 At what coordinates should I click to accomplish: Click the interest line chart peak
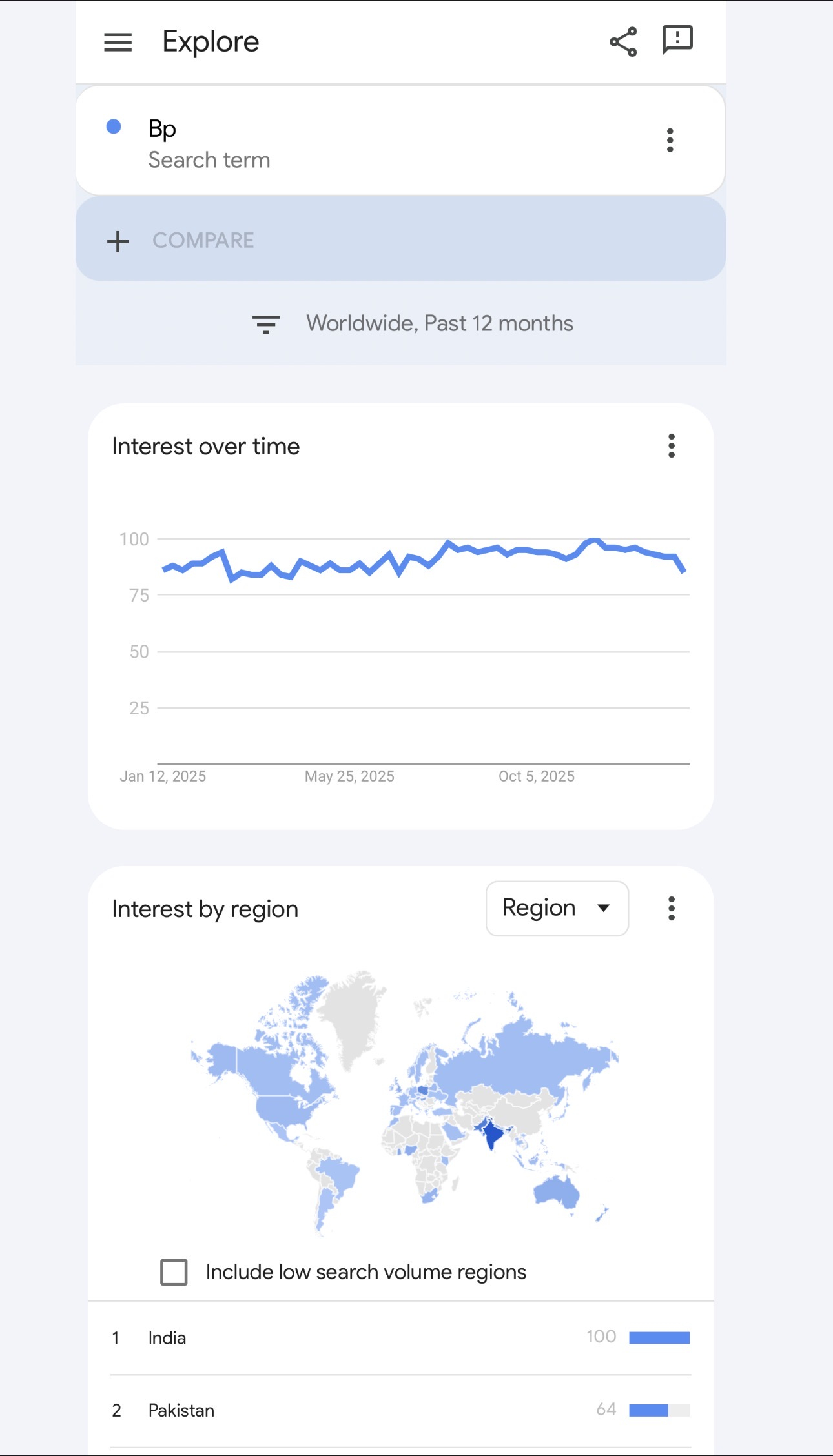(x=594, y=540)
